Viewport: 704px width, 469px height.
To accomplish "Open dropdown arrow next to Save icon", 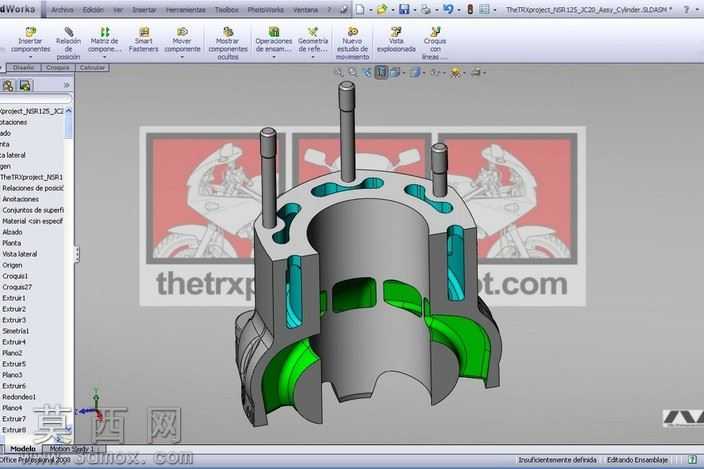I will click(x=414, y=10).
